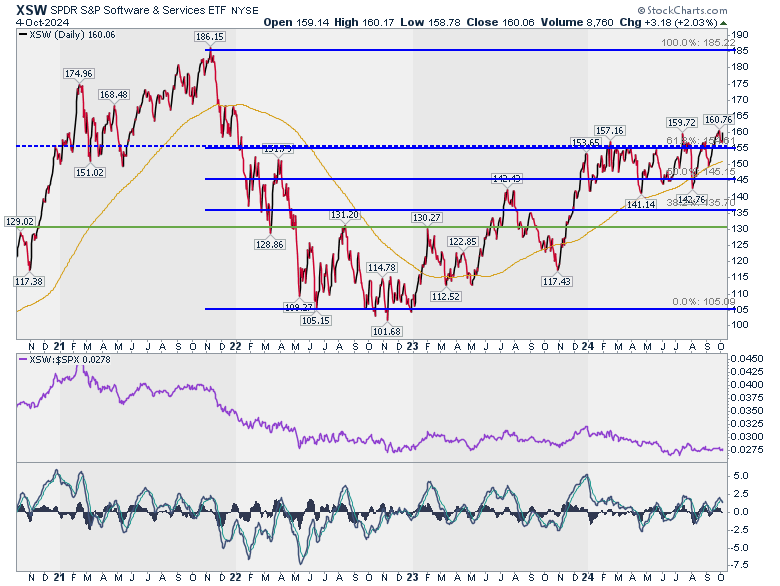Click the 190 price axis label
The width and height of the screenshot is (780, 586).
(x=740, y=35)
